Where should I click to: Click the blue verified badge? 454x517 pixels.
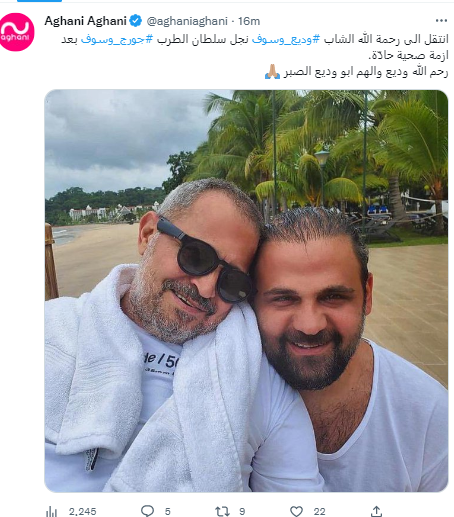pos(135,21)
